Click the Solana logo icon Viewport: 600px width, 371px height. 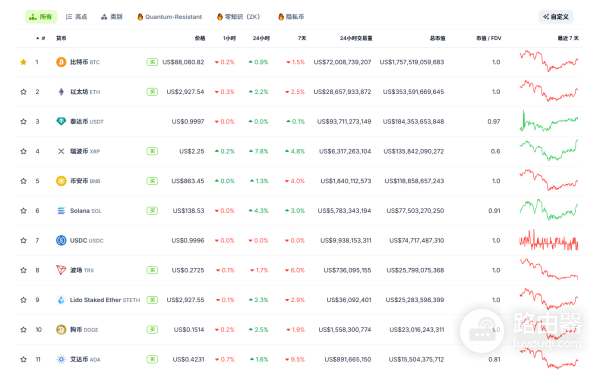61,211
